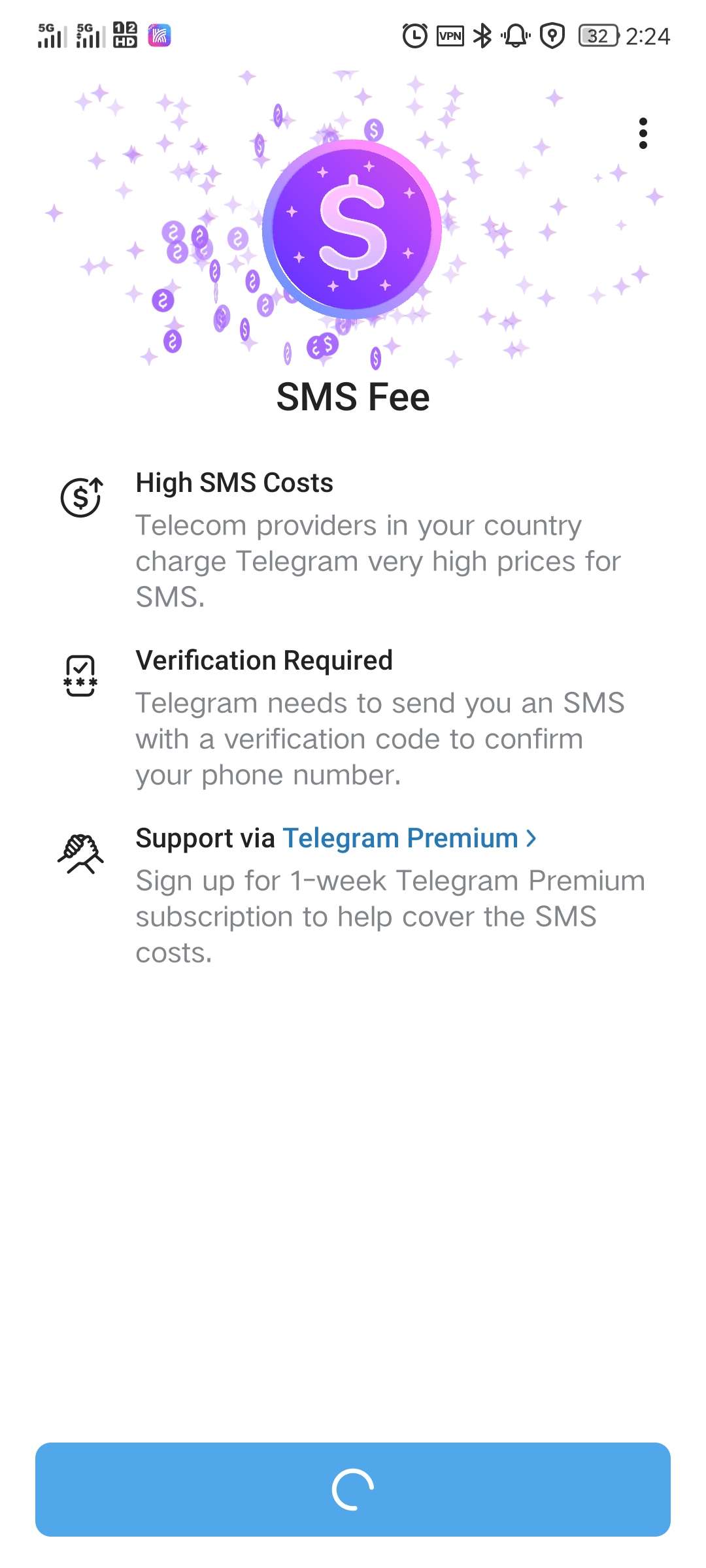The width and height of the screenshot is (706, 1568).
Task: Tap the 2:24 clock time
Action: point(648,36)
